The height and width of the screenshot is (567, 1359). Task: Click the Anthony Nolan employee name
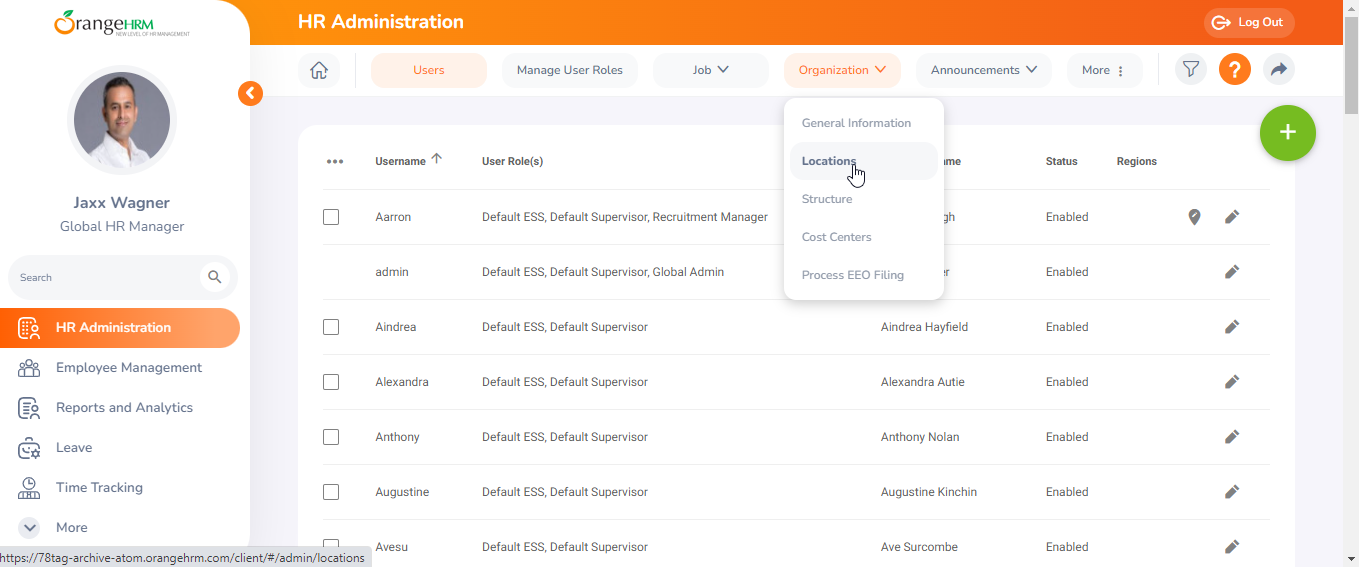click(920, 437)
